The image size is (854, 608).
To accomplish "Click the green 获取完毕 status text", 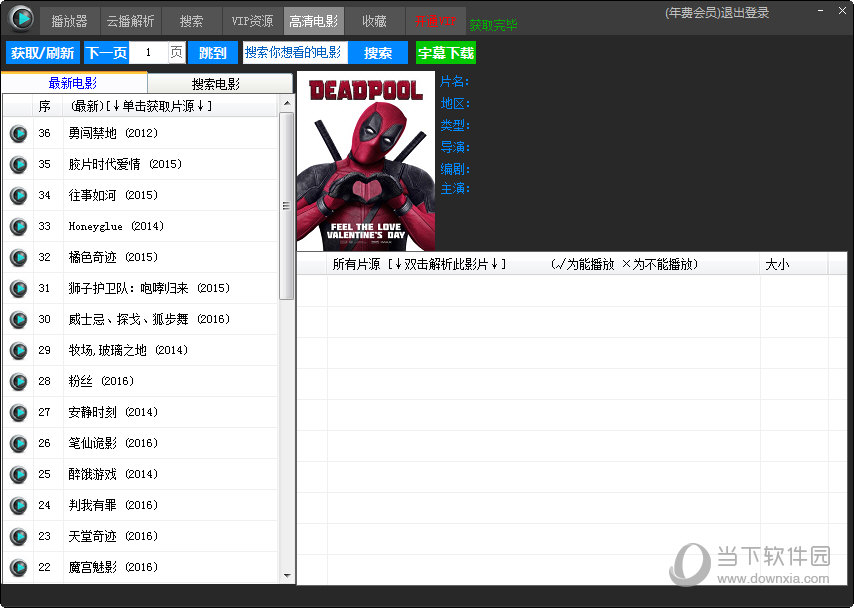I will (x=493, y=25).
